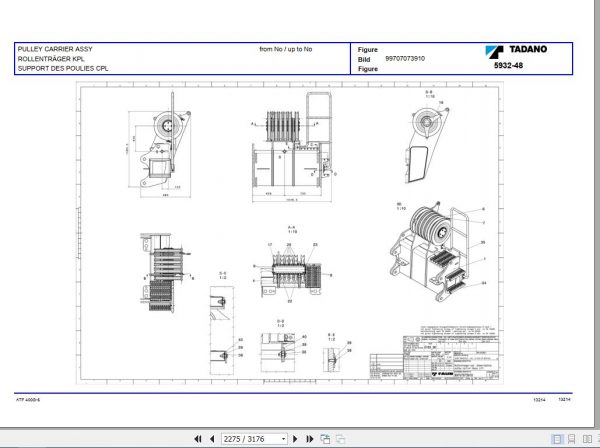Screen dimensions: 600x448
Task: Select continuous scrolling page layout
Action: pos(572,439)
